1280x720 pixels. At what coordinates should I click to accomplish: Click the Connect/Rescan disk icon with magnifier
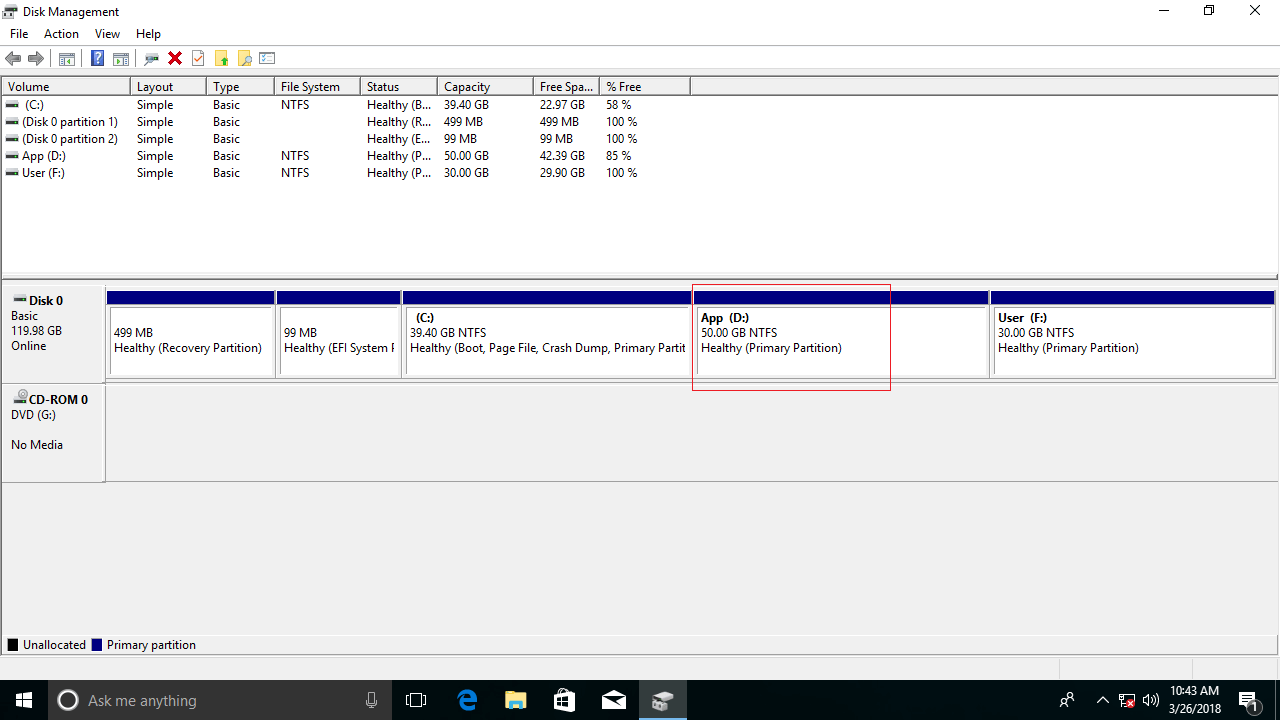tap(152, 59)
